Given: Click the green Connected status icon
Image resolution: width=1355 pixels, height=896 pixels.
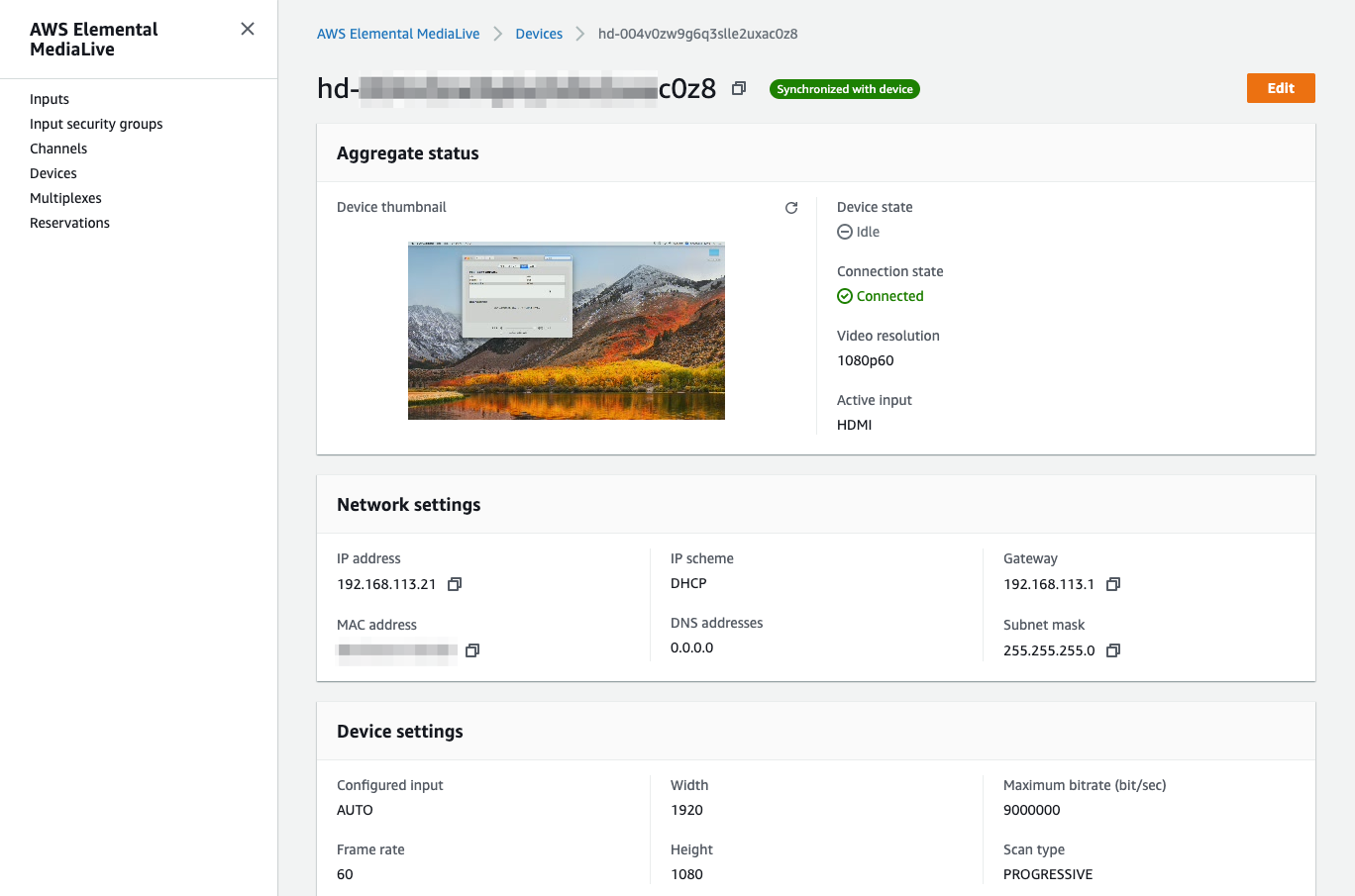Looking at the screenshot, I should pos(844,295).
